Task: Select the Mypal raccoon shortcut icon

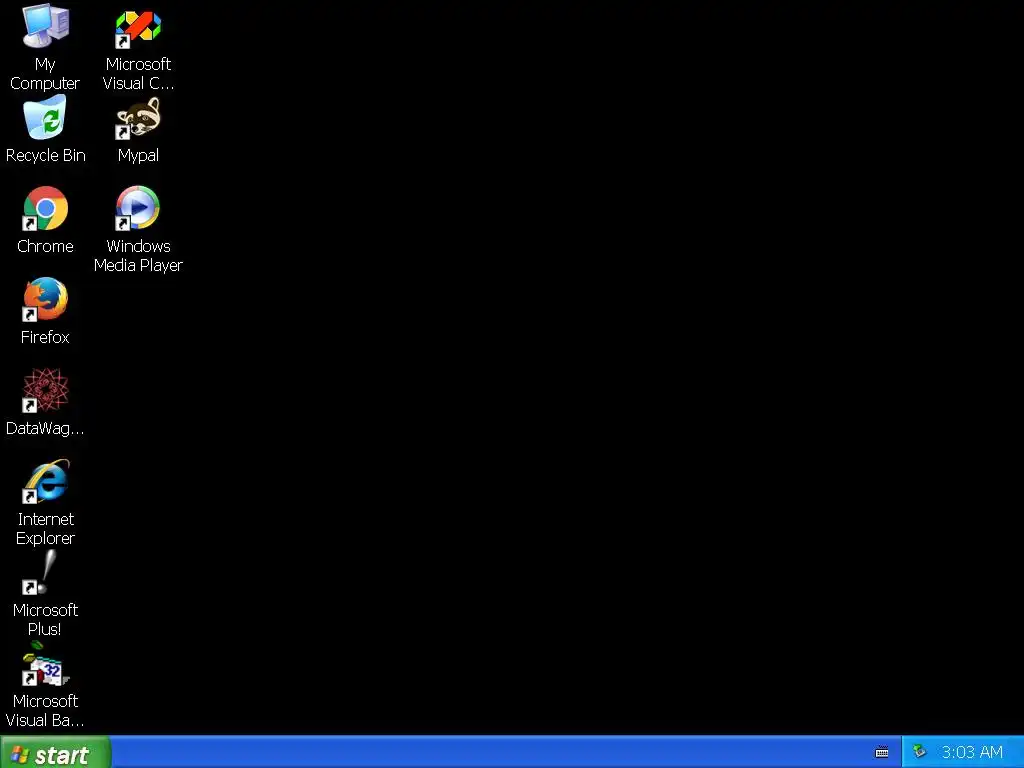Action: pos(138,118)
